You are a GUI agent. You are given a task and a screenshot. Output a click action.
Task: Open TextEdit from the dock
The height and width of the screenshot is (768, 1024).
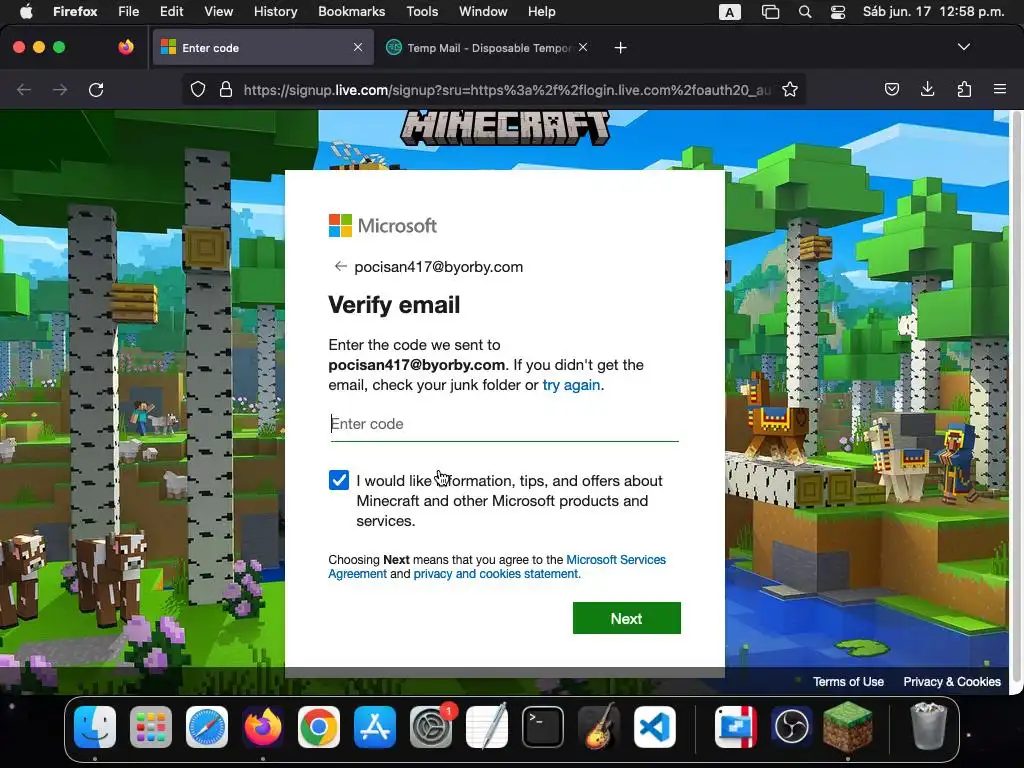point(487,726)
